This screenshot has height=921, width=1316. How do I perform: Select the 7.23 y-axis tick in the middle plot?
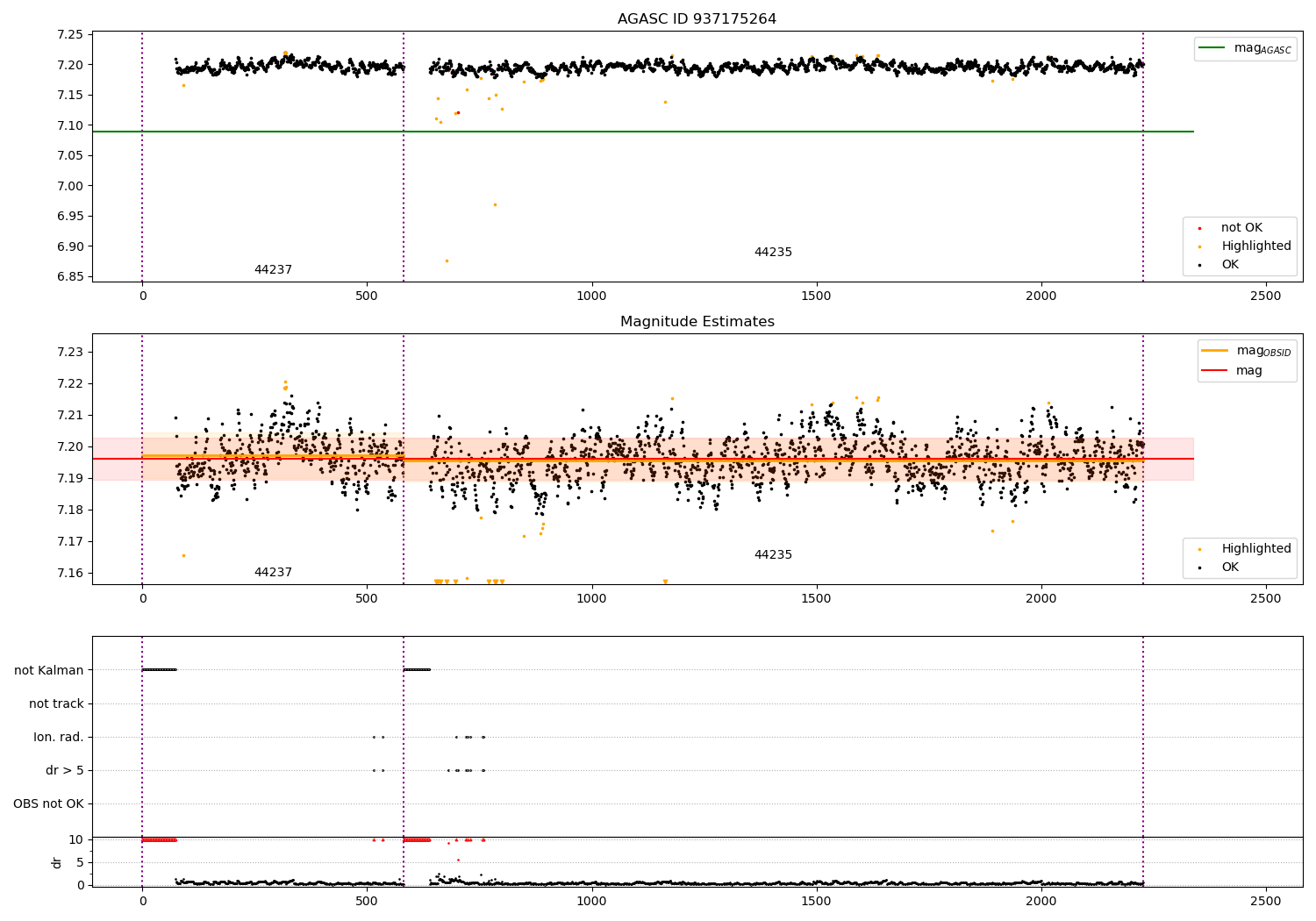[69, 353]
